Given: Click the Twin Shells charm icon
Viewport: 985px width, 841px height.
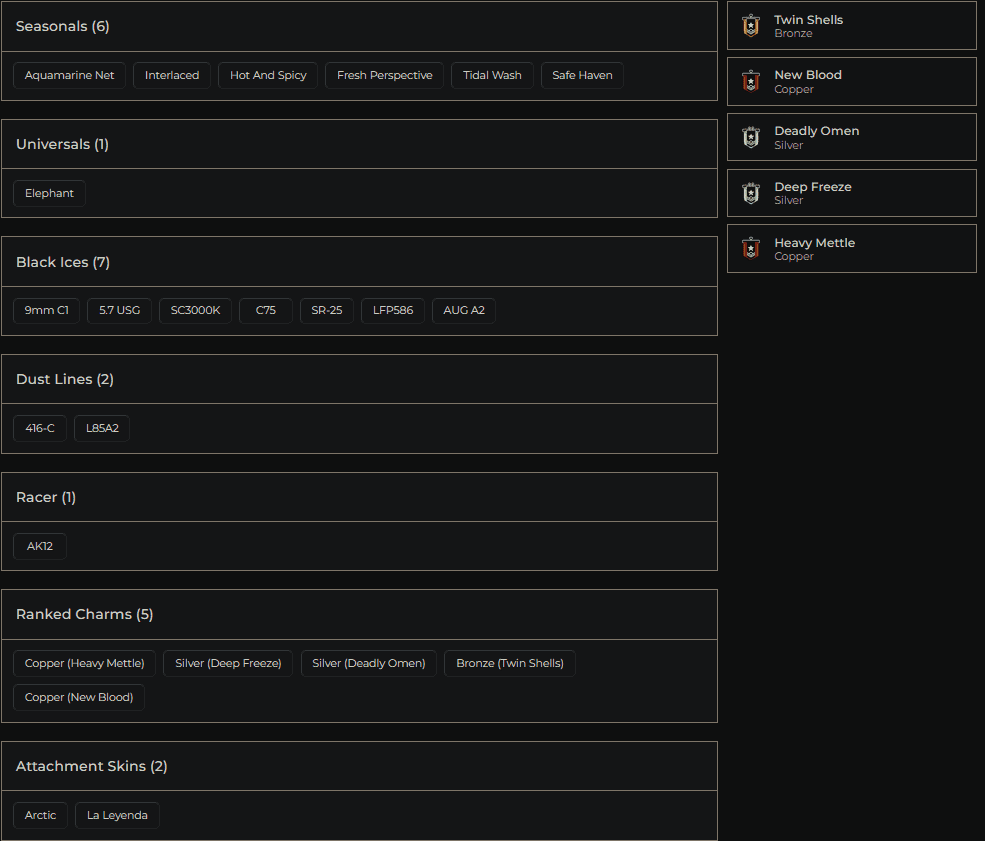Looking at the screenshot, I should tap(751, 25).
